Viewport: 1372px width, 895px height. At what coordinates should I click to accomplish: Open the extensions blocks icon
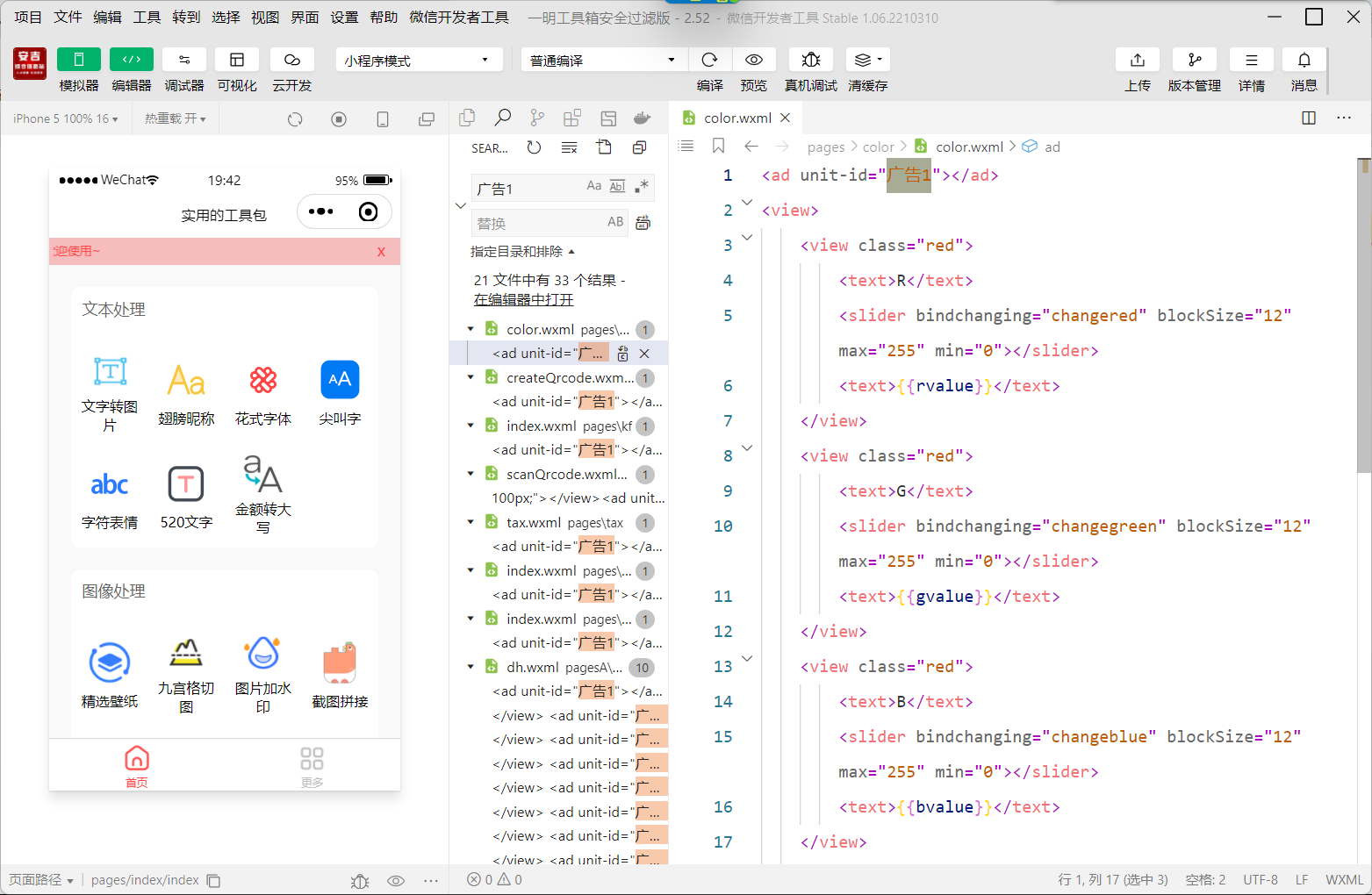(x=572, y=118)
